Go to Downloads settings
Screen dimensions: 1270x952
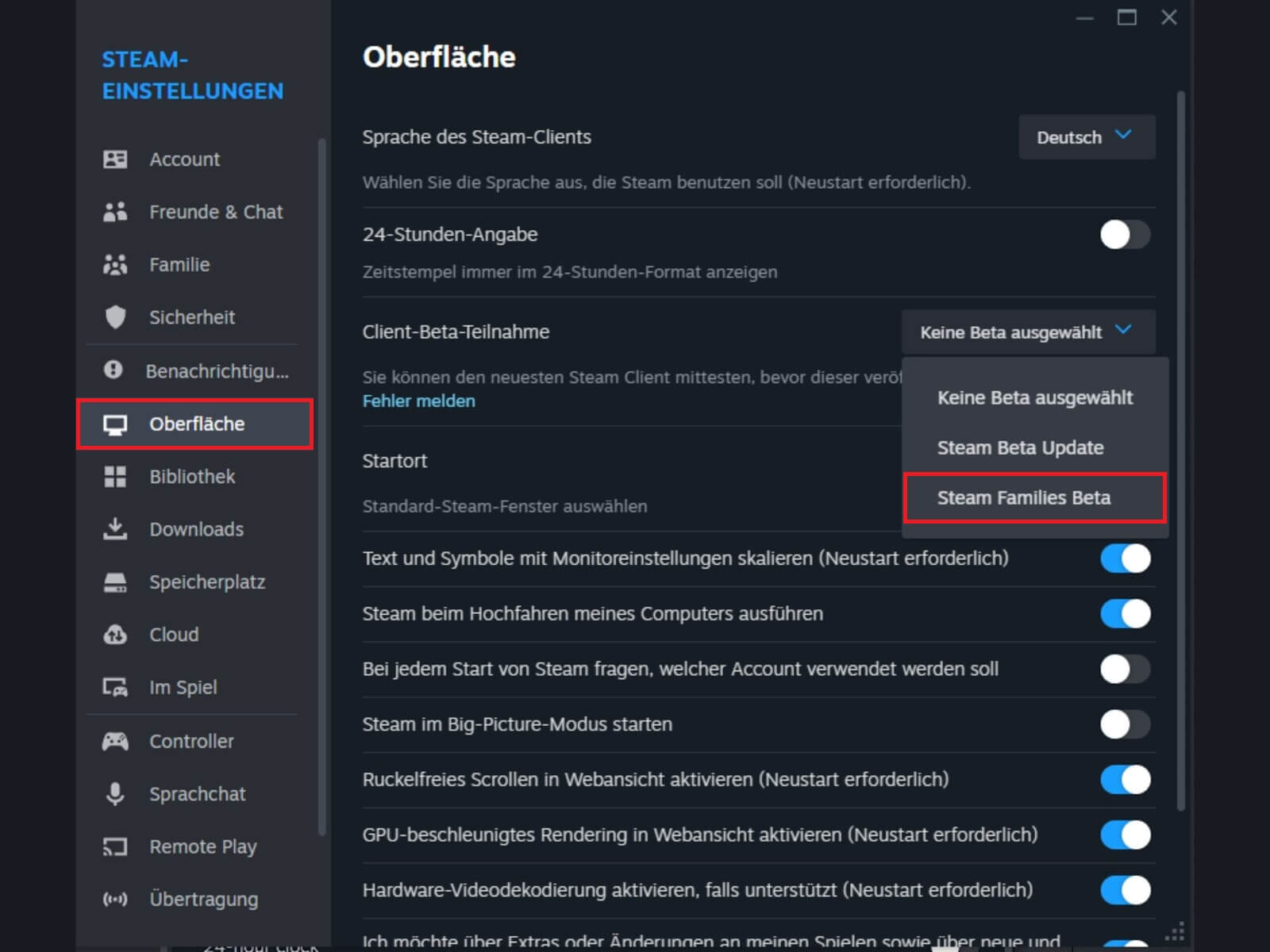[x=194, y=529]
